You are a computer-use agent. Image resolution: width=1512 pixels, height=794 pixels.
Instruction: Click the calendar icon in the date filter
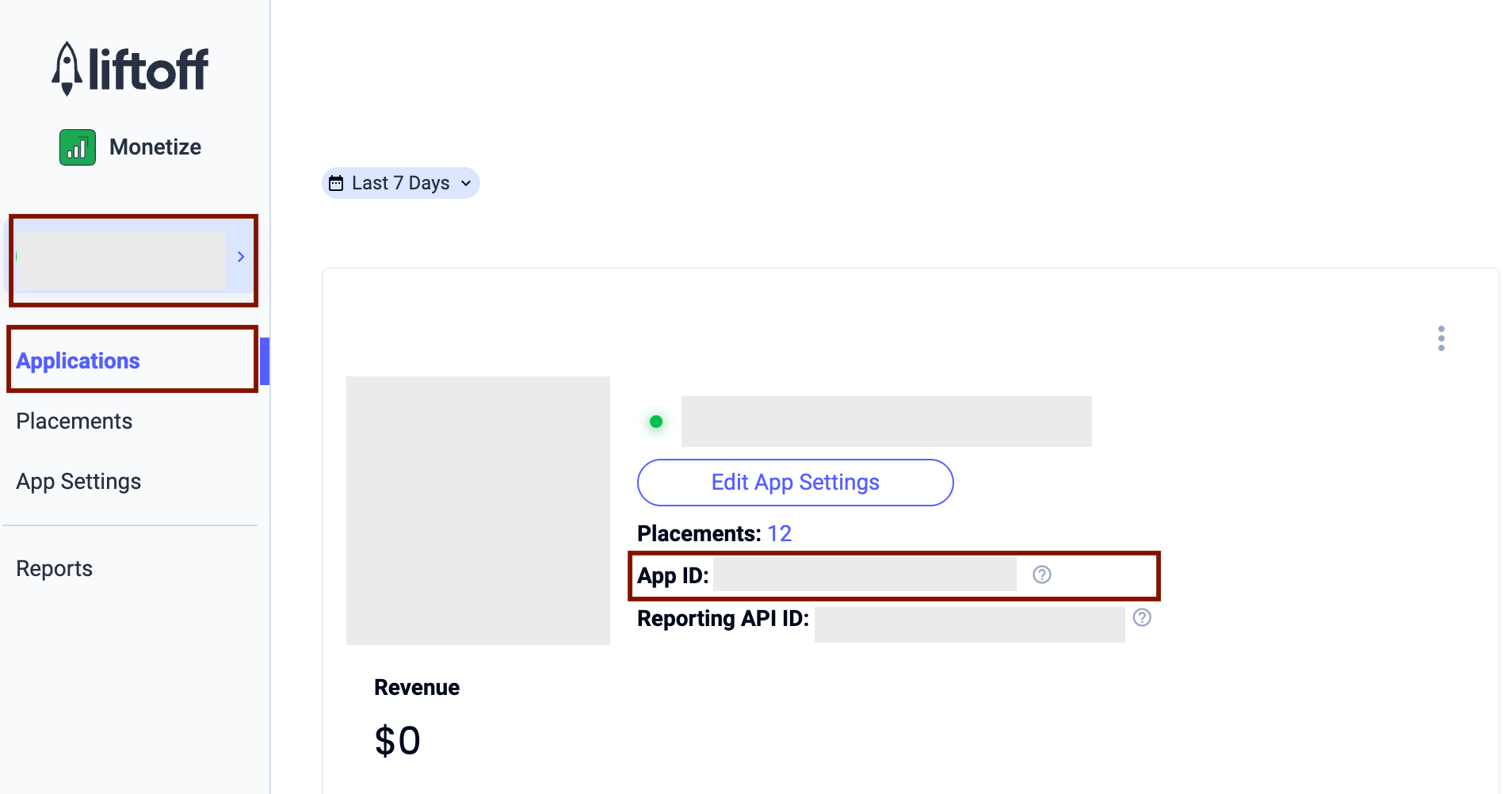(337, 183)
